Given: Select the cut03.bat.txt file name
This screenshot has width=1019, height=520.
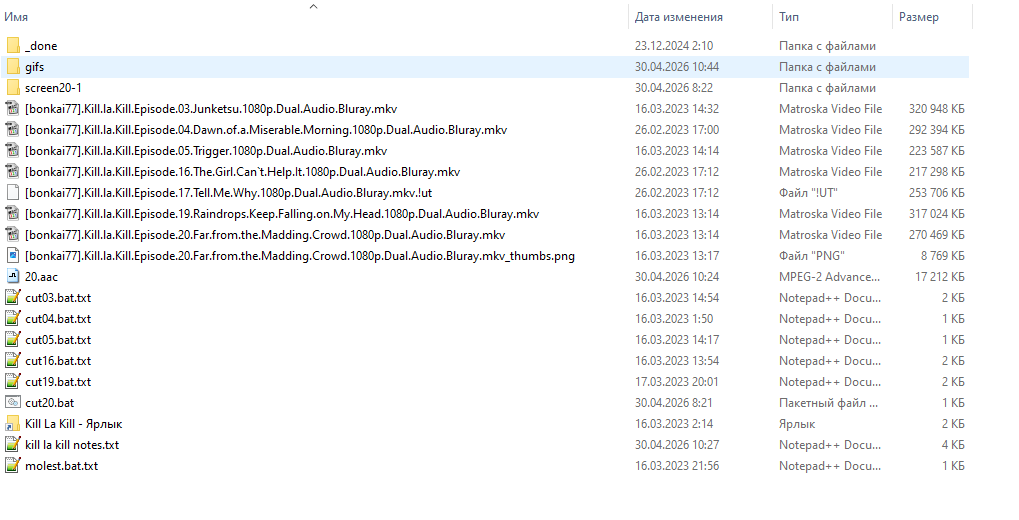Looking at the screenshot, I should [x=58, y=298].
